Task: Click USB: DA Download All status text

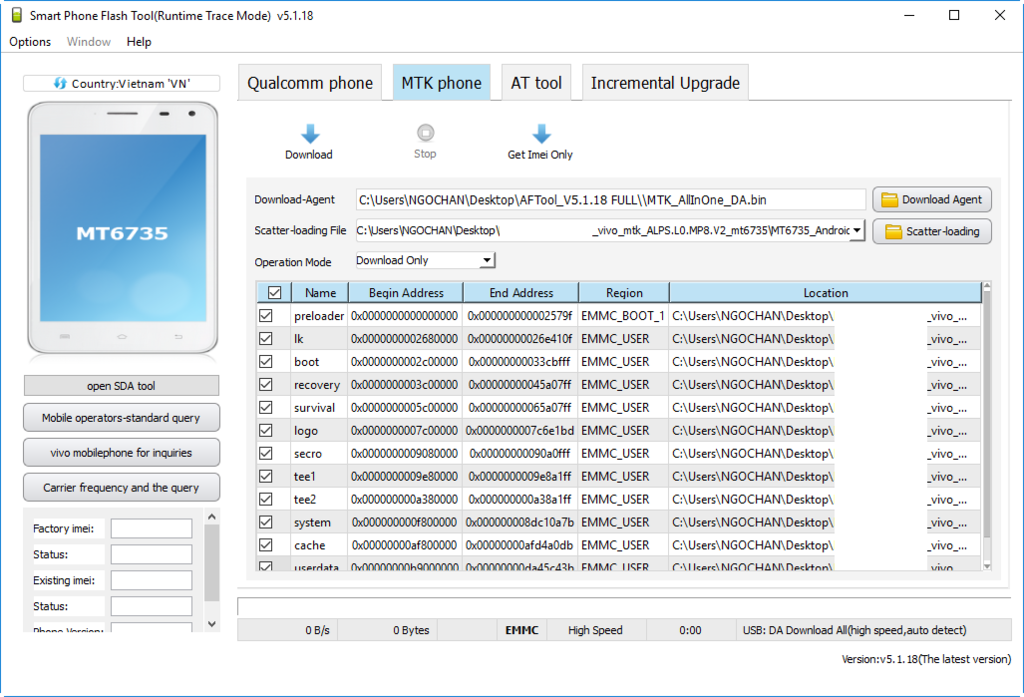Action: click(x=854, y=630)
